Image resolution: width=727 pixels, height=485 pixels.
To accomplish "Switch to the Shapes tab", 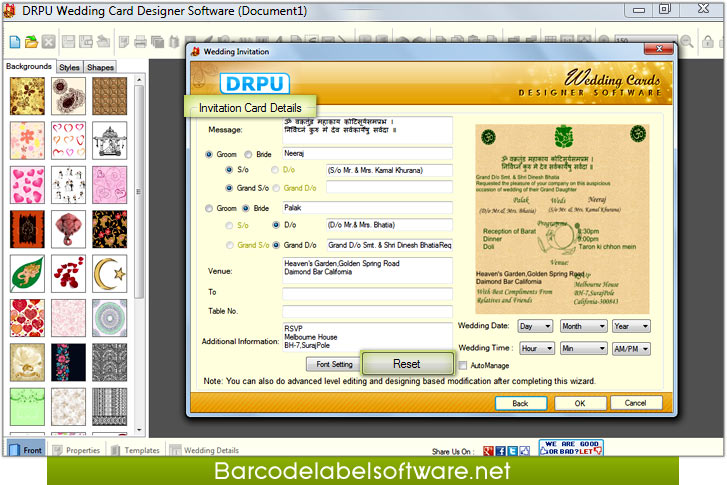I will pos(100,67).
